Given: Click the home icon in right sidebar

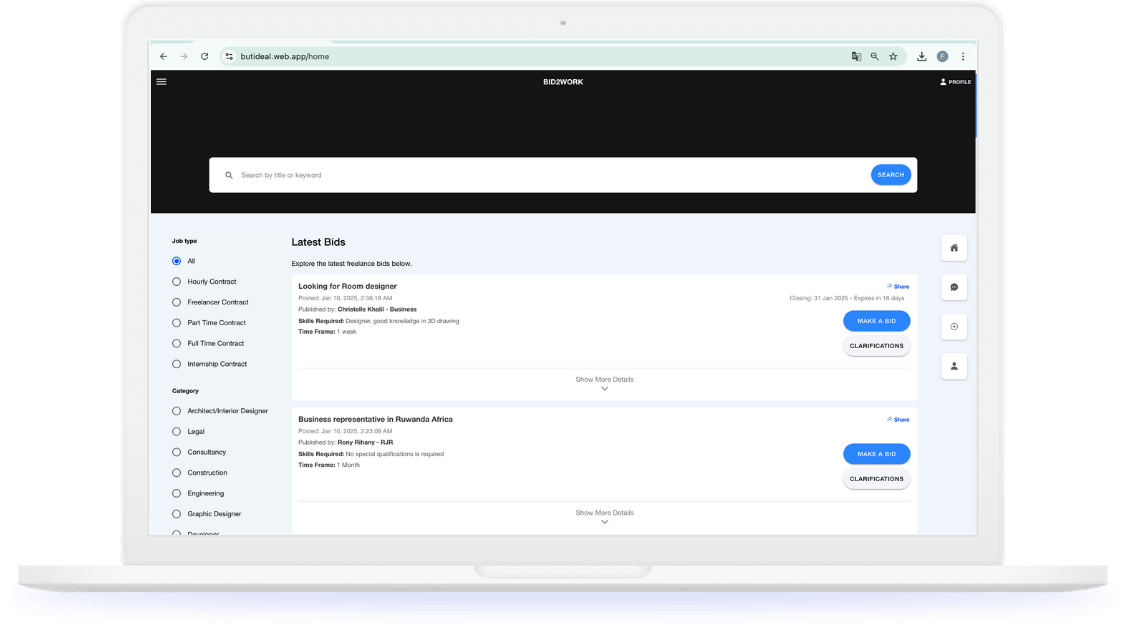Looking at the screenshot, I should click(954, 248).
